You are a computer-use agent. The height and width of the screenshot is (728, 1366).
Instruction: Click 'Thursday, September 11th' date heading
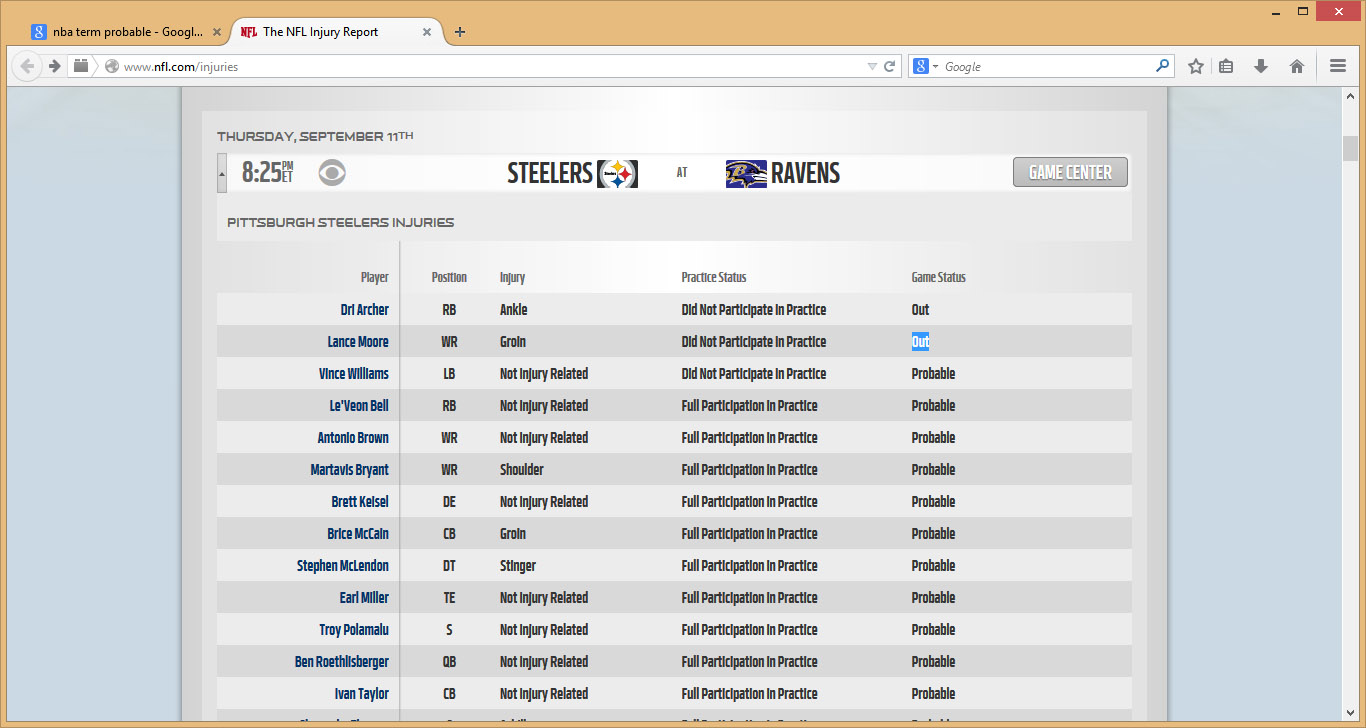coord(315,136)
